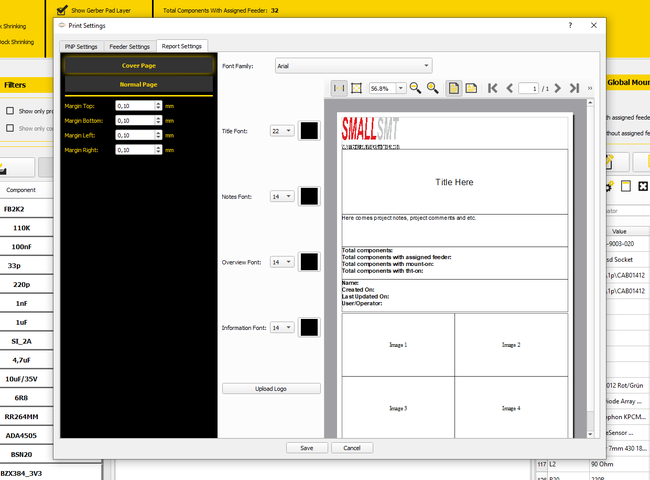Open the Font Family dropdown
The height and width of the screenshot is (480, 650).
coord(354,66)
